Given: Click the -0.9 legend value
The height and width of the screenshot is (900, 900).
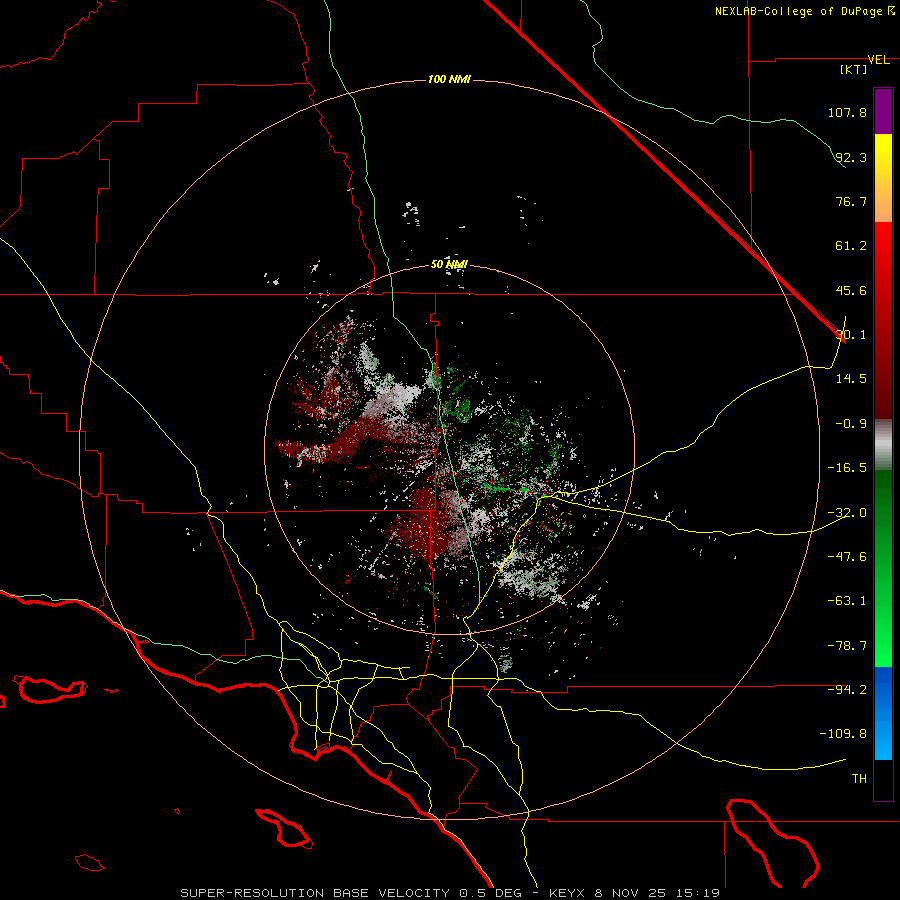Looking at the screenshot, I should (x=851, y=424).
